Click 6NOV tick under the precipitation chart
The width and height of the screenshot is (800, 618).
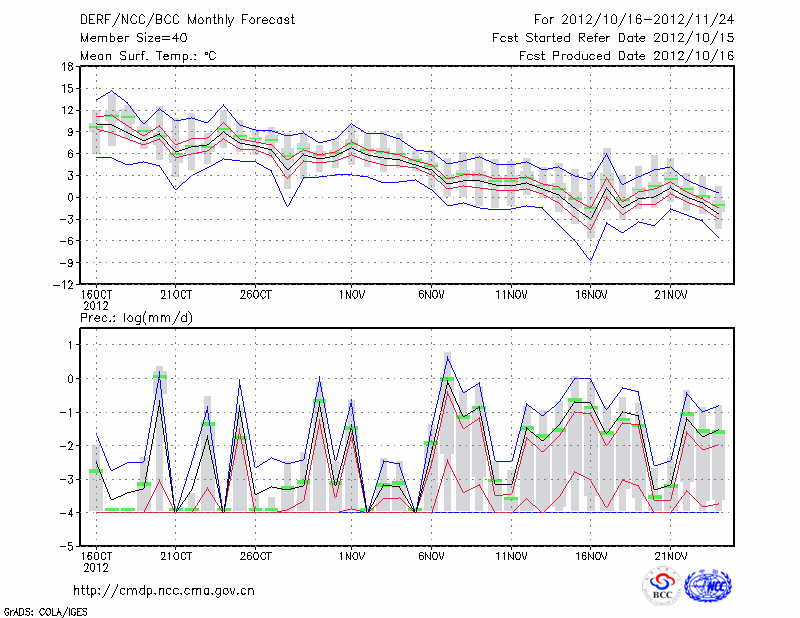coord(431,555)
